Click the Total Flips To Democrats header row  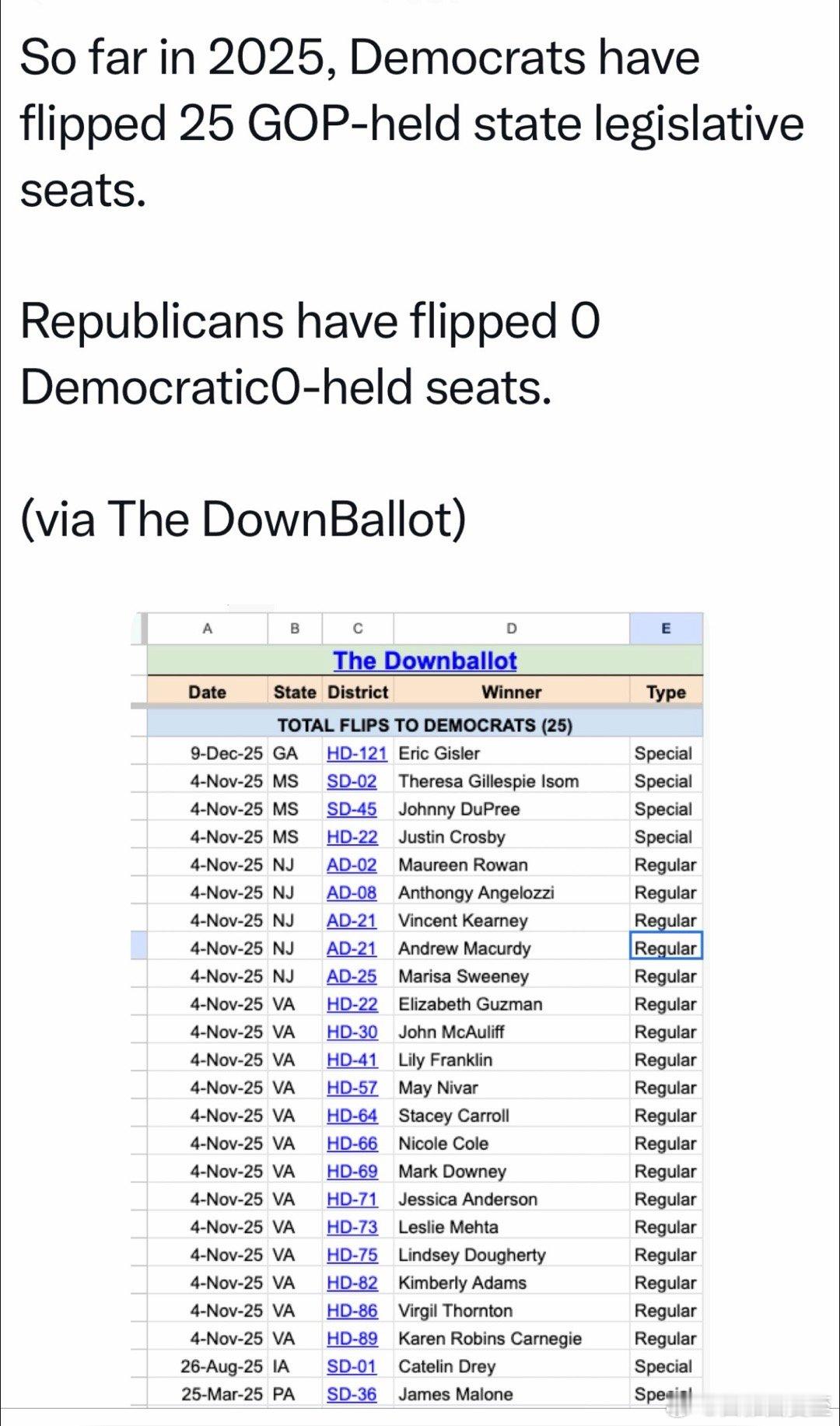[425, 725]
